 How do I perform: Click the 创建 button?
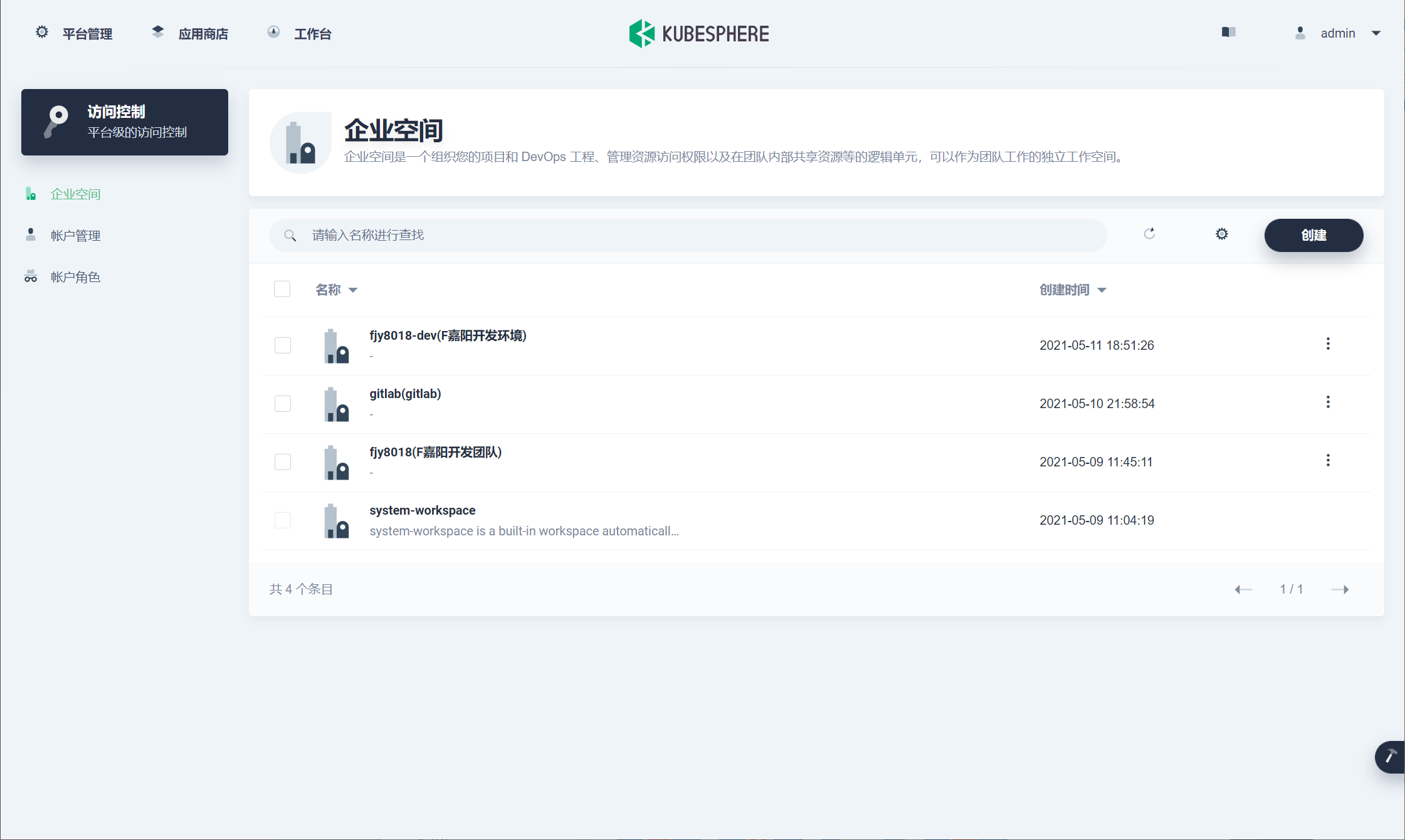[1313, 235]
